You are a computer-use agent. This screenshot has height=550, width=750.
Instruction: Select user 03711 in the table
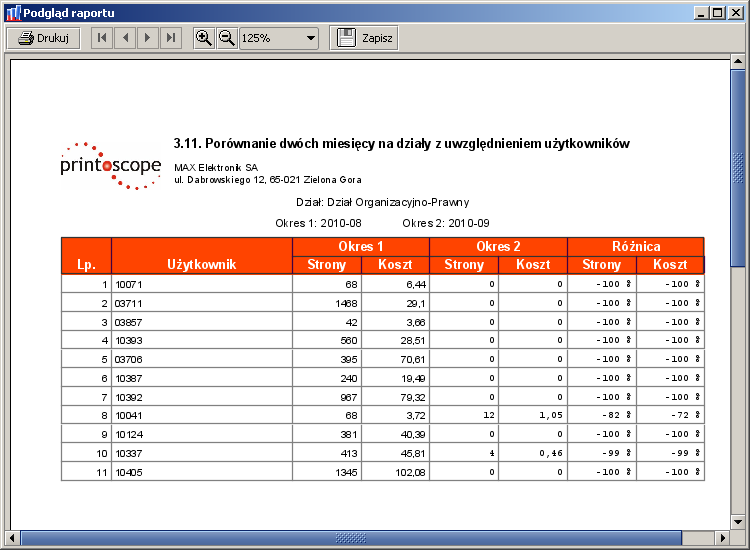[x=129, y=304]
